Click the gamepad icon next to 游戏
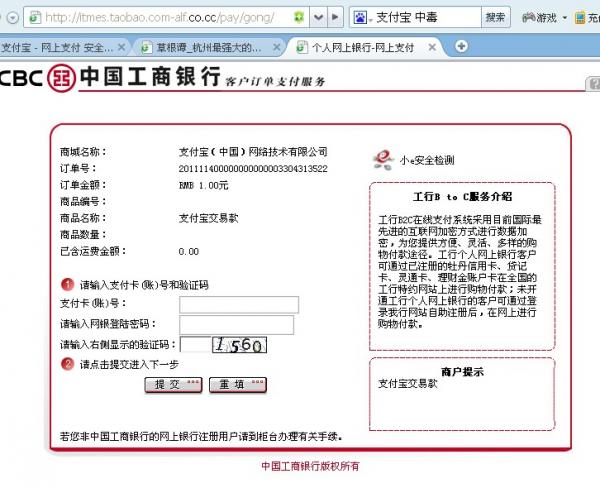The width and height of the screenshot is (600, 488). point(528,17)
